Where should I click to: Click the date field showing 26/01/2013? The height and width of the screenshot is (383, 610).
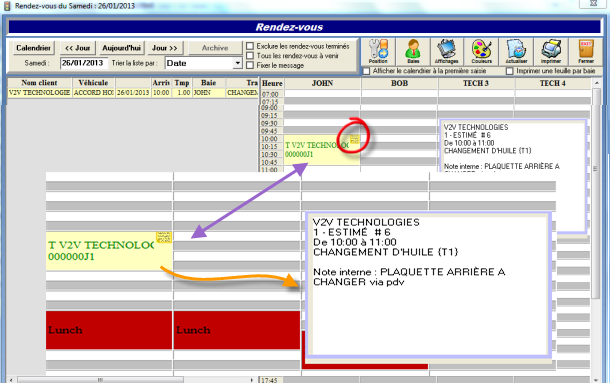pyautogui.click(x=83, y=63)
